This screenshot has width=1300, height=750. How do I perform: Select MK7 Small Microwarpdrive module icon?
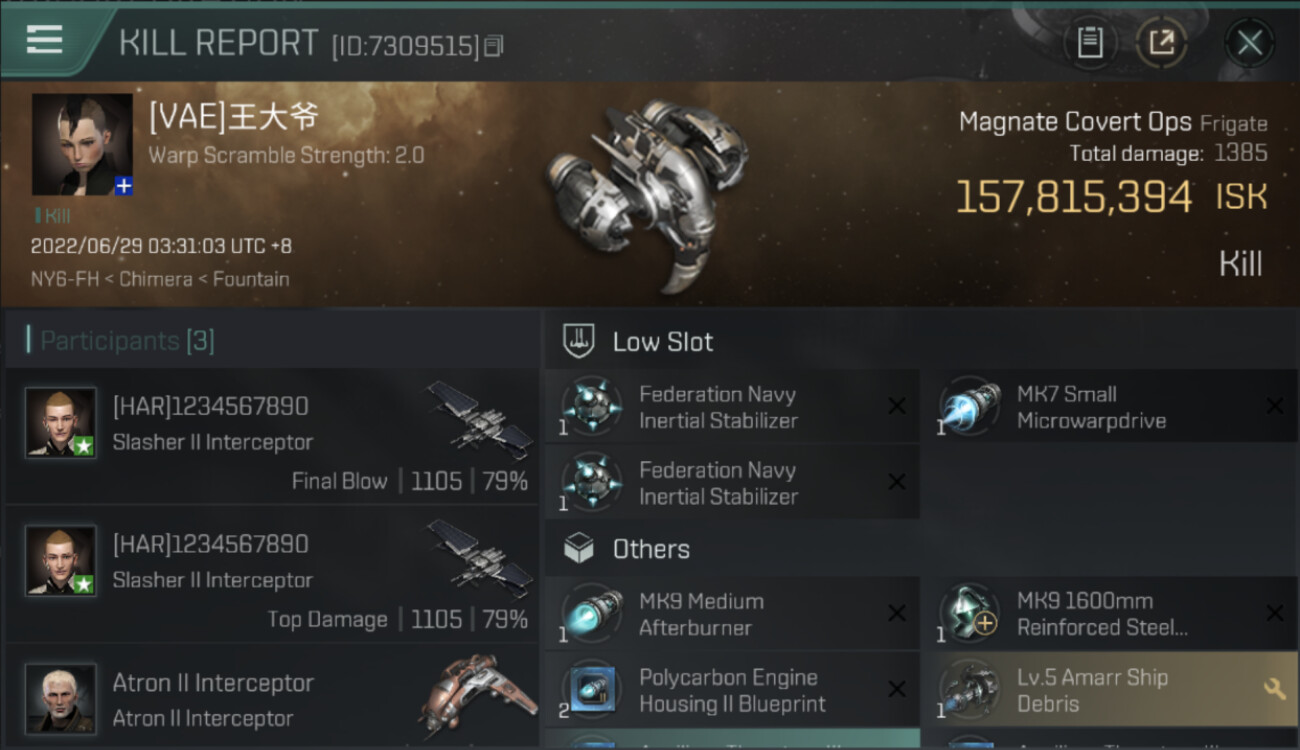968,407
